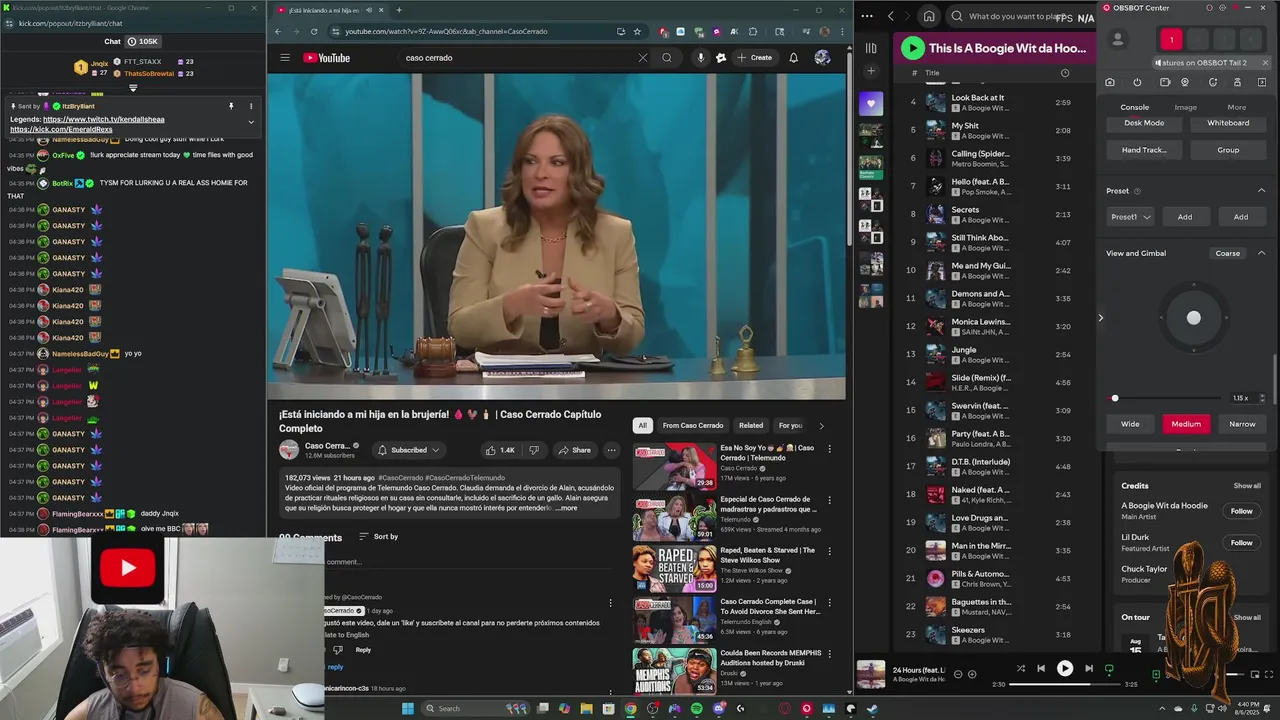This screenshot has height=720, width=1280.
Task: Click Spotify song progress bar
Action: point(1064,685)
